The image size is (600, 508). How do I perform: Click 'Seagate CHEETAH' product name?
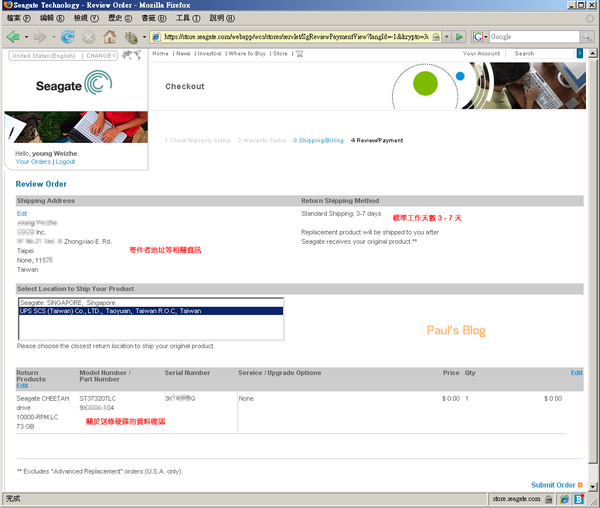coord(43,399)
